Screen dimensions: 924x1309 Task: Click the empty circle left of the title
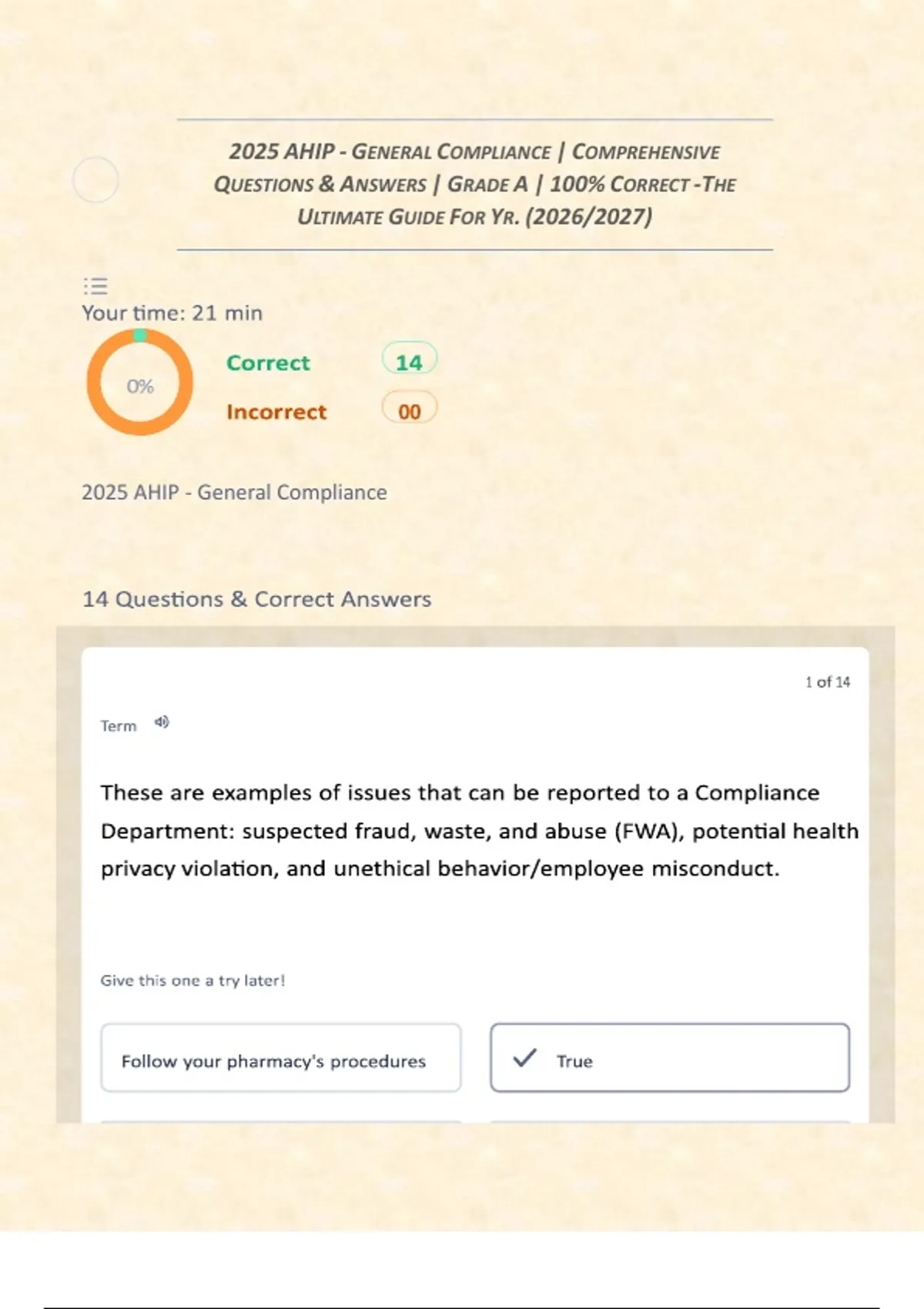pos(95,180)
